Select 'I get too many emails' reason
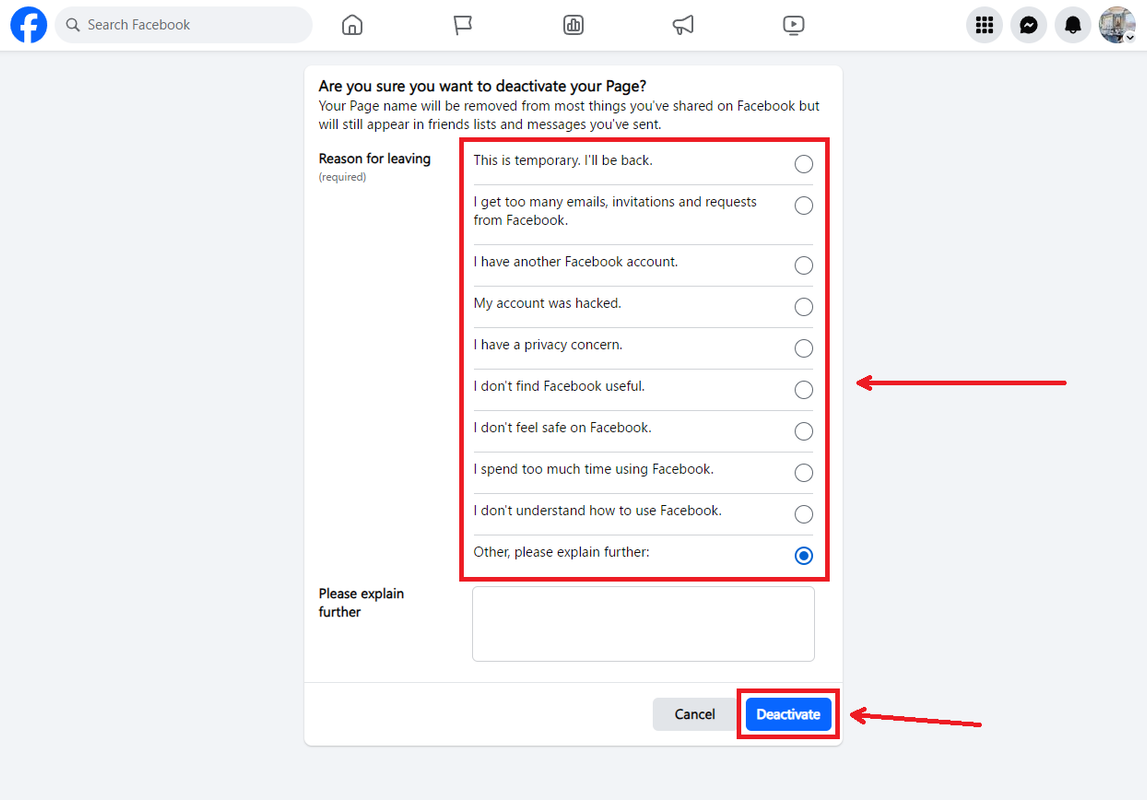The width and height of the screenshot is (1147, 800). pyautogui.click(x=803, y=205)
